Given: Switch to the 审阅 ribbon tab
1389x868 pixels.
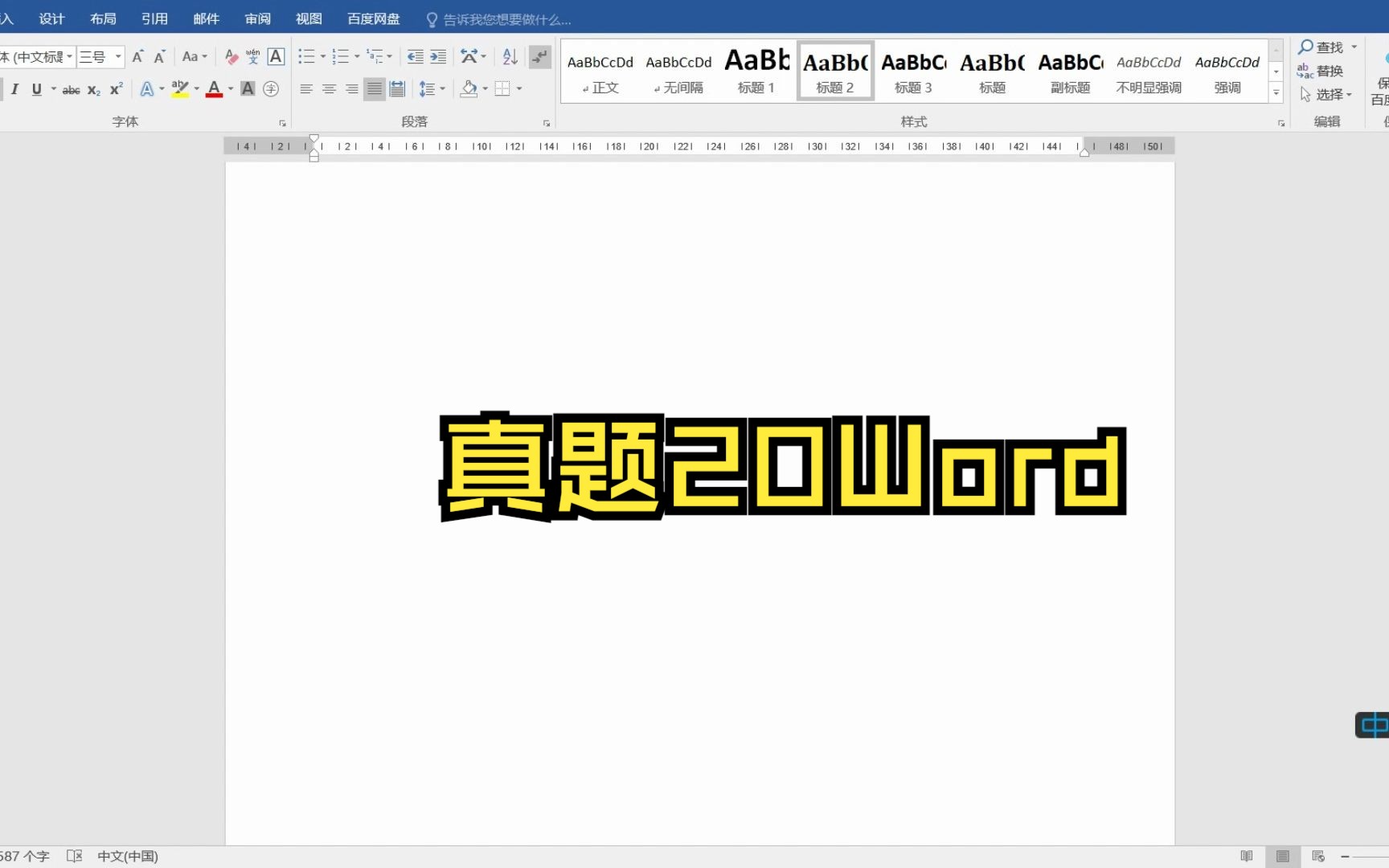Looking at the screenshot, I should point(257,18).
